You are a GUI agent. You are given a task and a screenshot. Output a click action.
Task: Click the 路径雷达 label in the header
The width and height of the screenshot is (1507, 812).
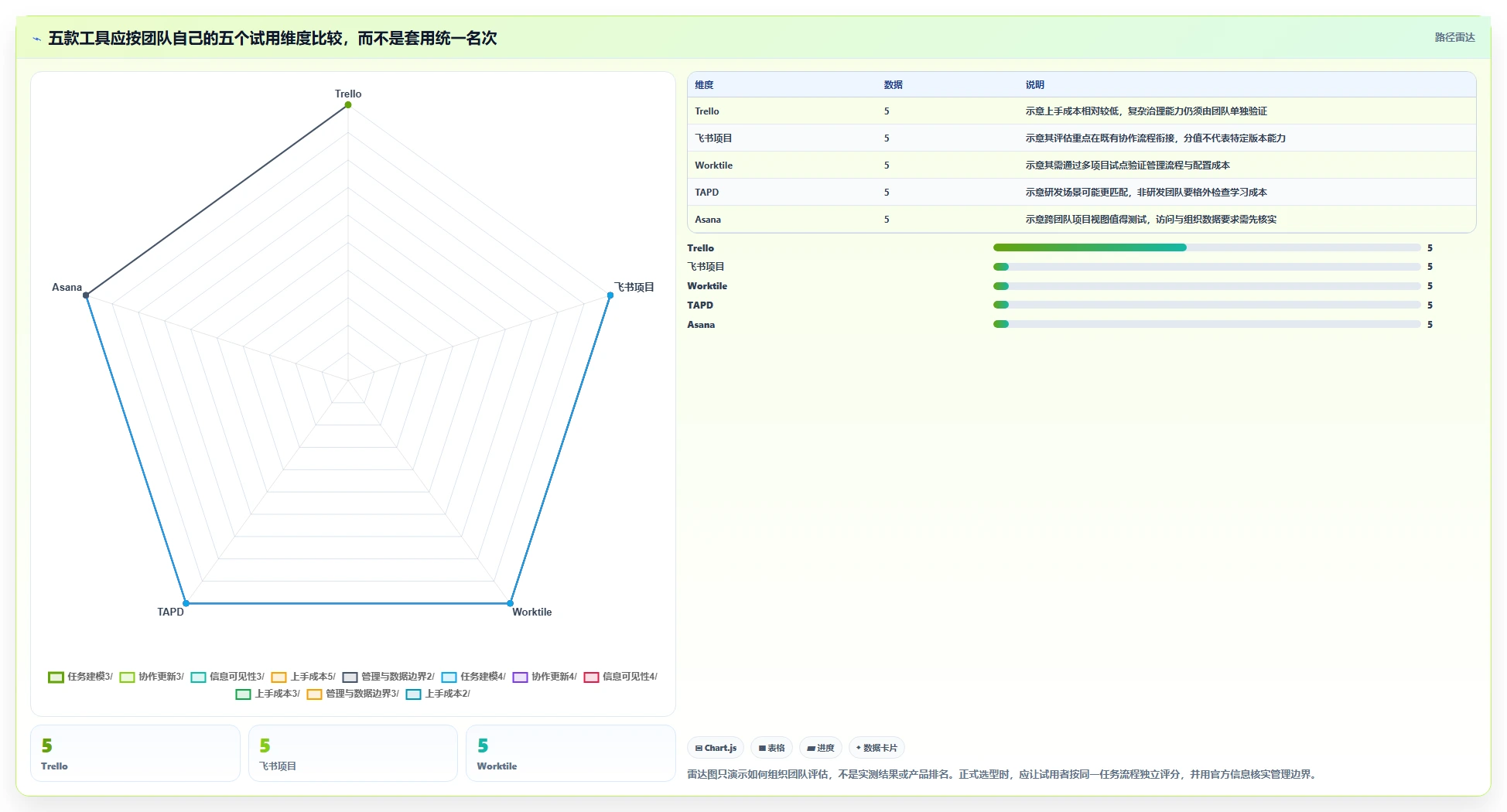1454,37
